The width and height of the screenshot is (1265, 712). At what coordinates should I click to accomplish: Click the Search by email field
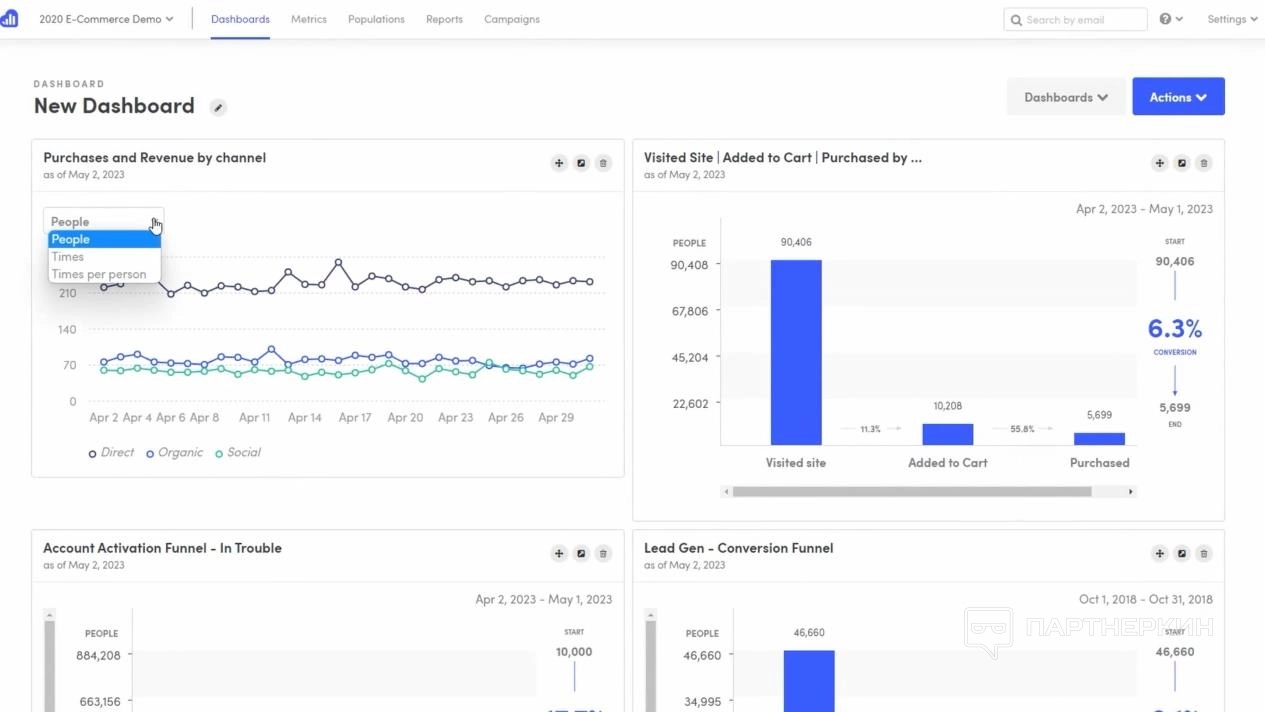point(1083,20)
